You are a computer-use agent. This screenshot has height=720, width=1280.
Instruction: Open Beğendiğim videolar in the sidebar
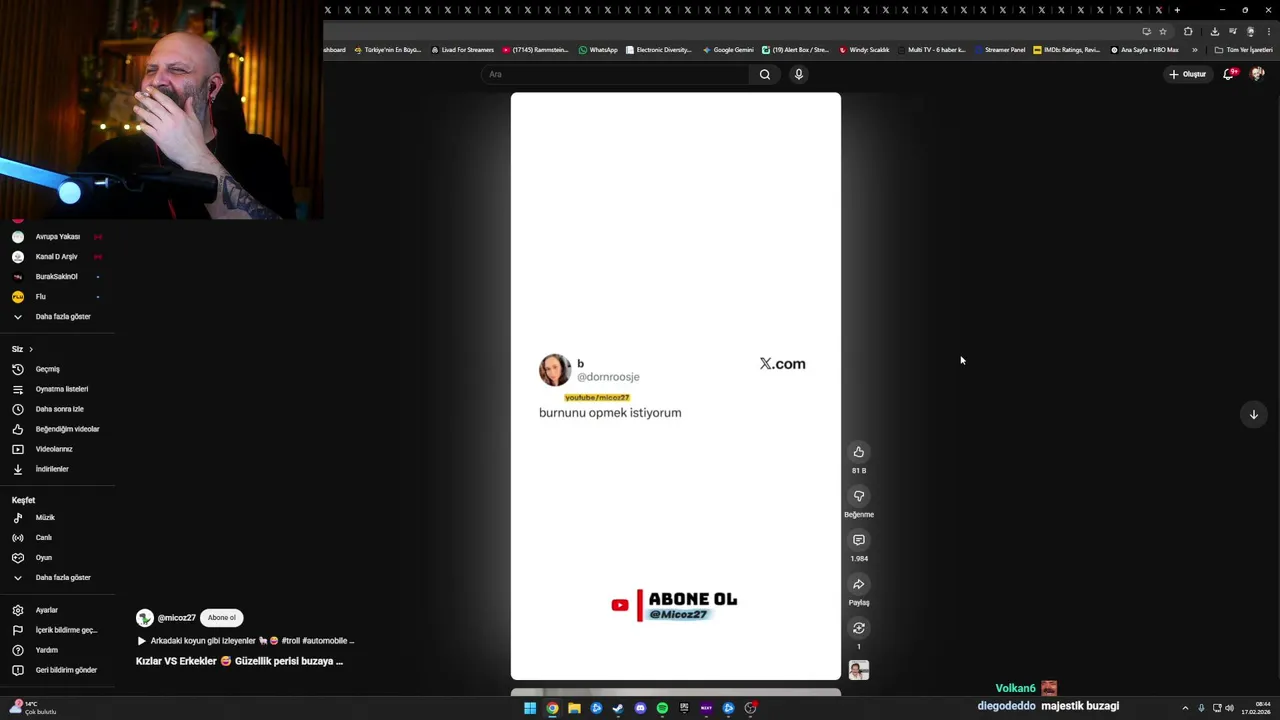pos(57,429)
